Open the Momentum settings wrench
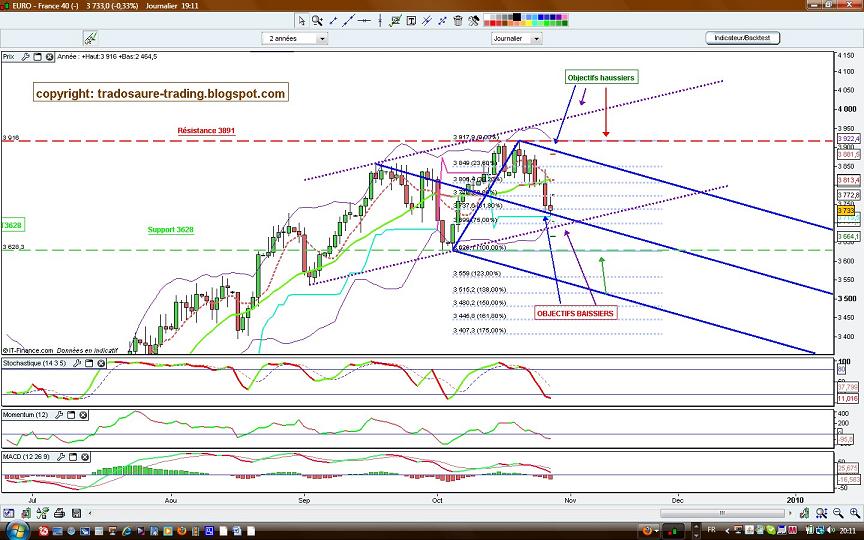 click(59, 415)
